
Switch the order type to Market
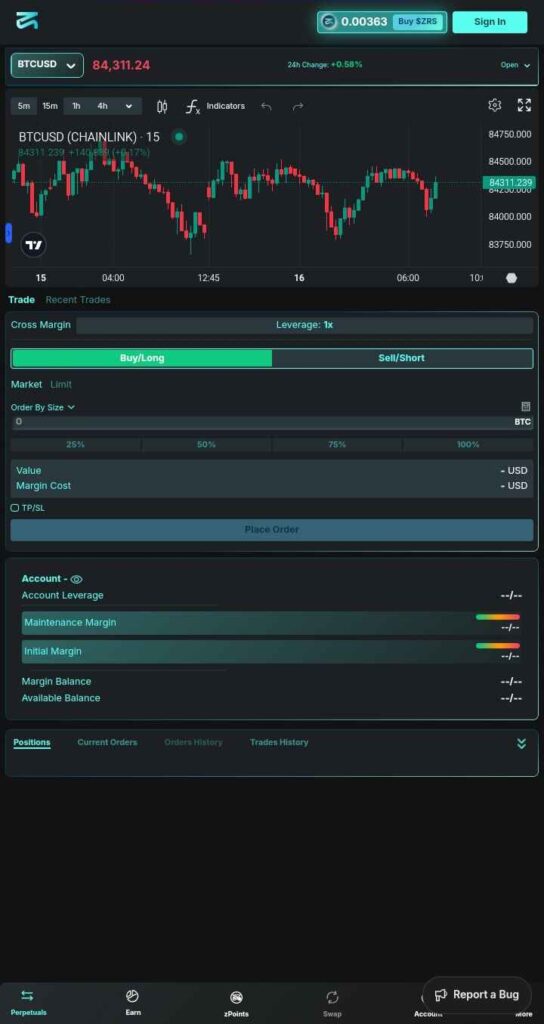pos(26,385)
